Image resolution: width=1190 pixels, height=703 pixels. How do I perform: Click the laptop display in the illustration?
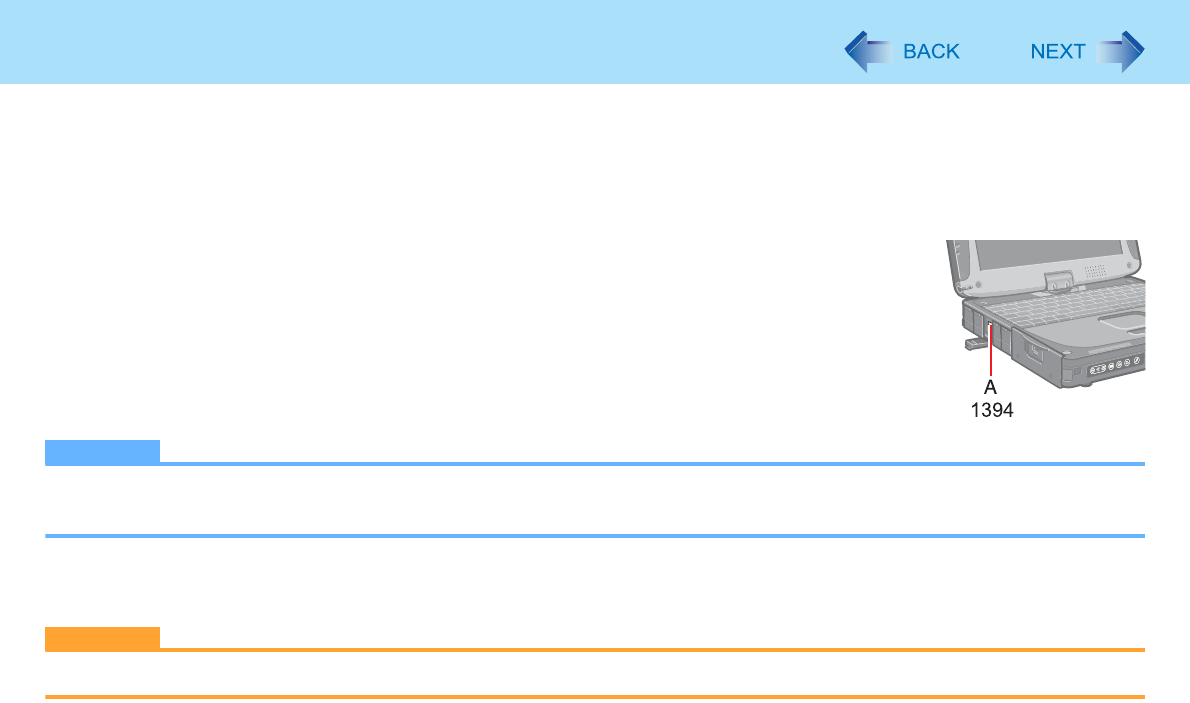[x=1049, y=254]
